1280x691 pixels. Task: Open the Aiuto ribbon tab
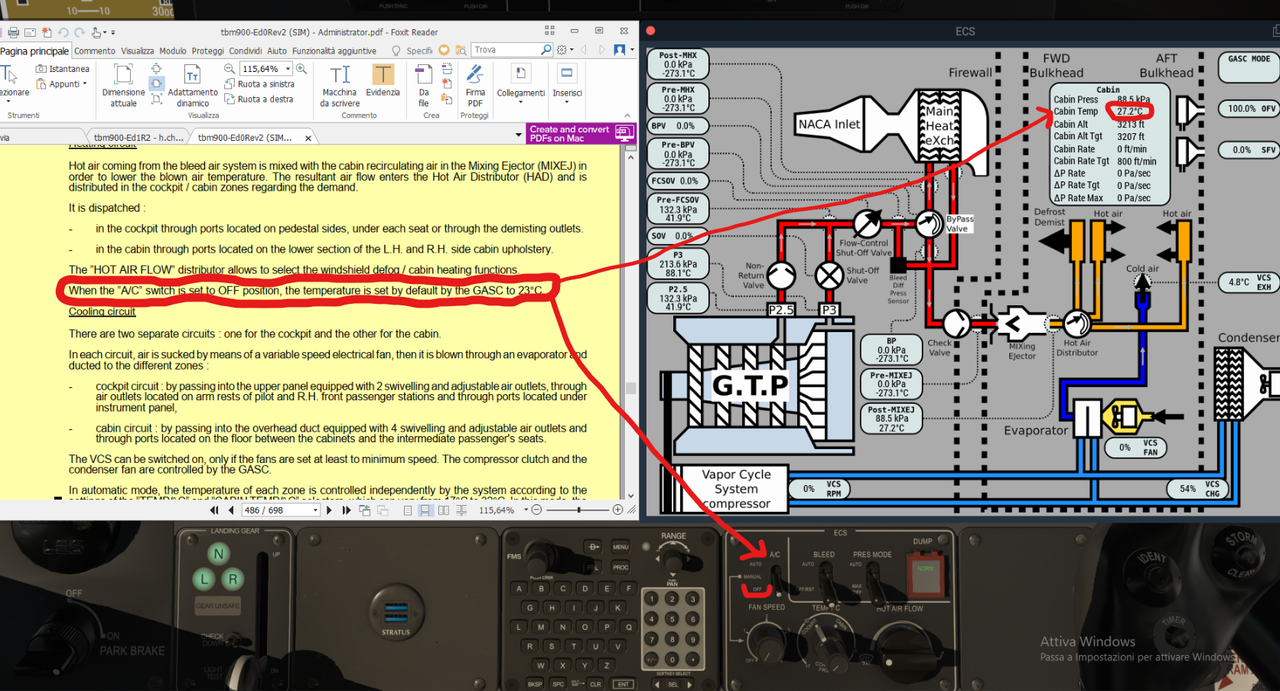pos(277,51)
